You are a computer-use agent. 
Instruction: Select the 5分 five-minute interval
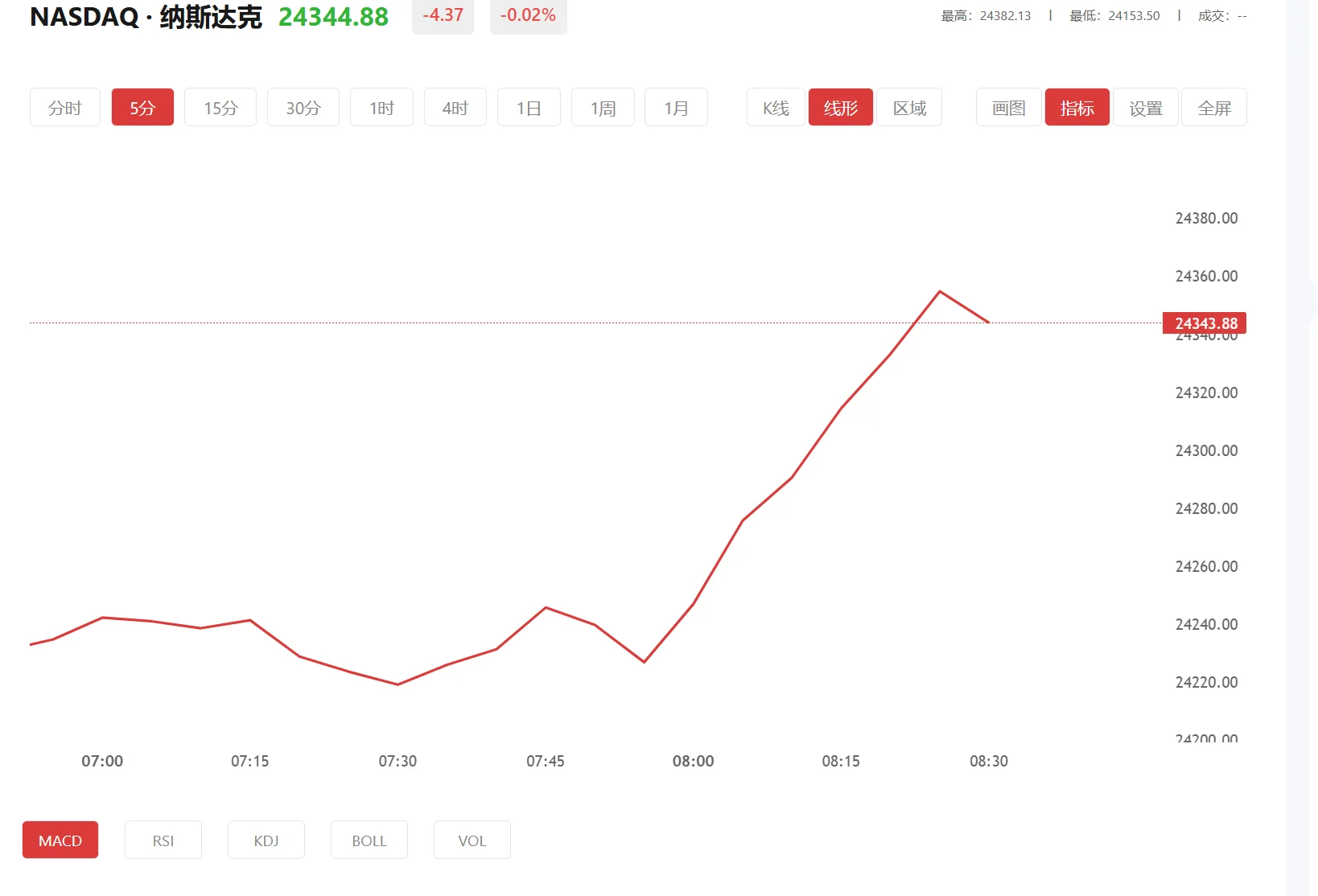142,107
